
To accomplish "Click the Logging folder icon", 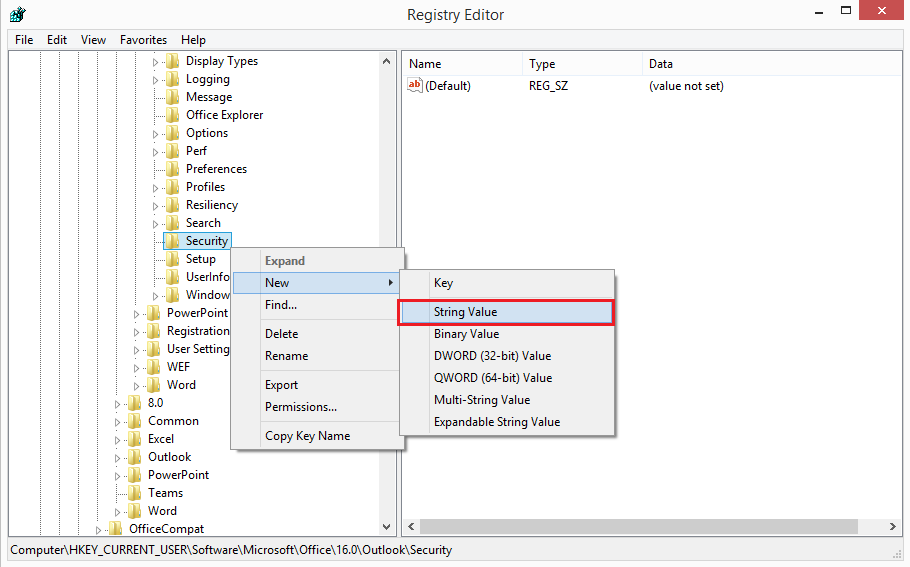I will [172, 79].
